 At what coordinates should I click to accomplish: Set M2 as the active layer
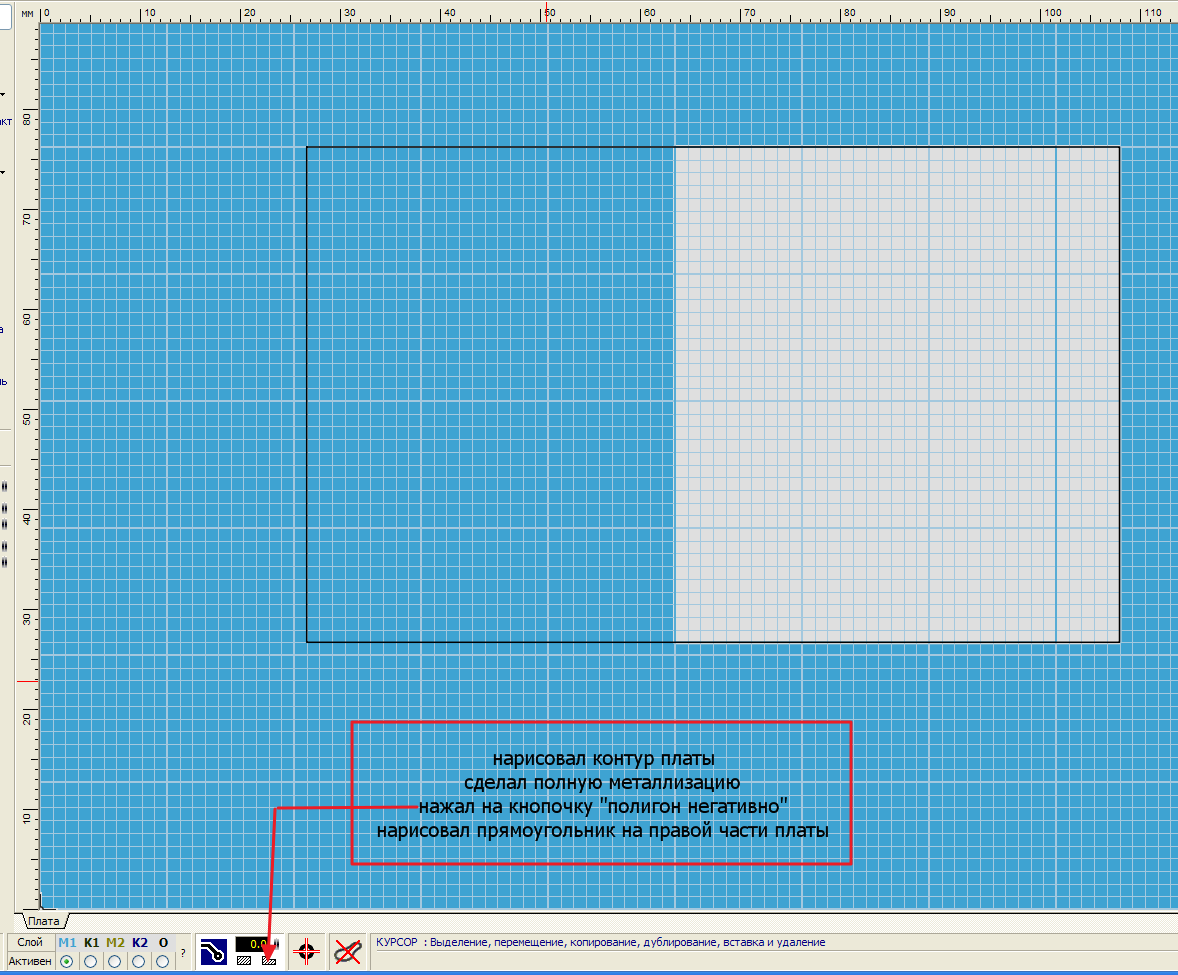click(x=115, y=961)
